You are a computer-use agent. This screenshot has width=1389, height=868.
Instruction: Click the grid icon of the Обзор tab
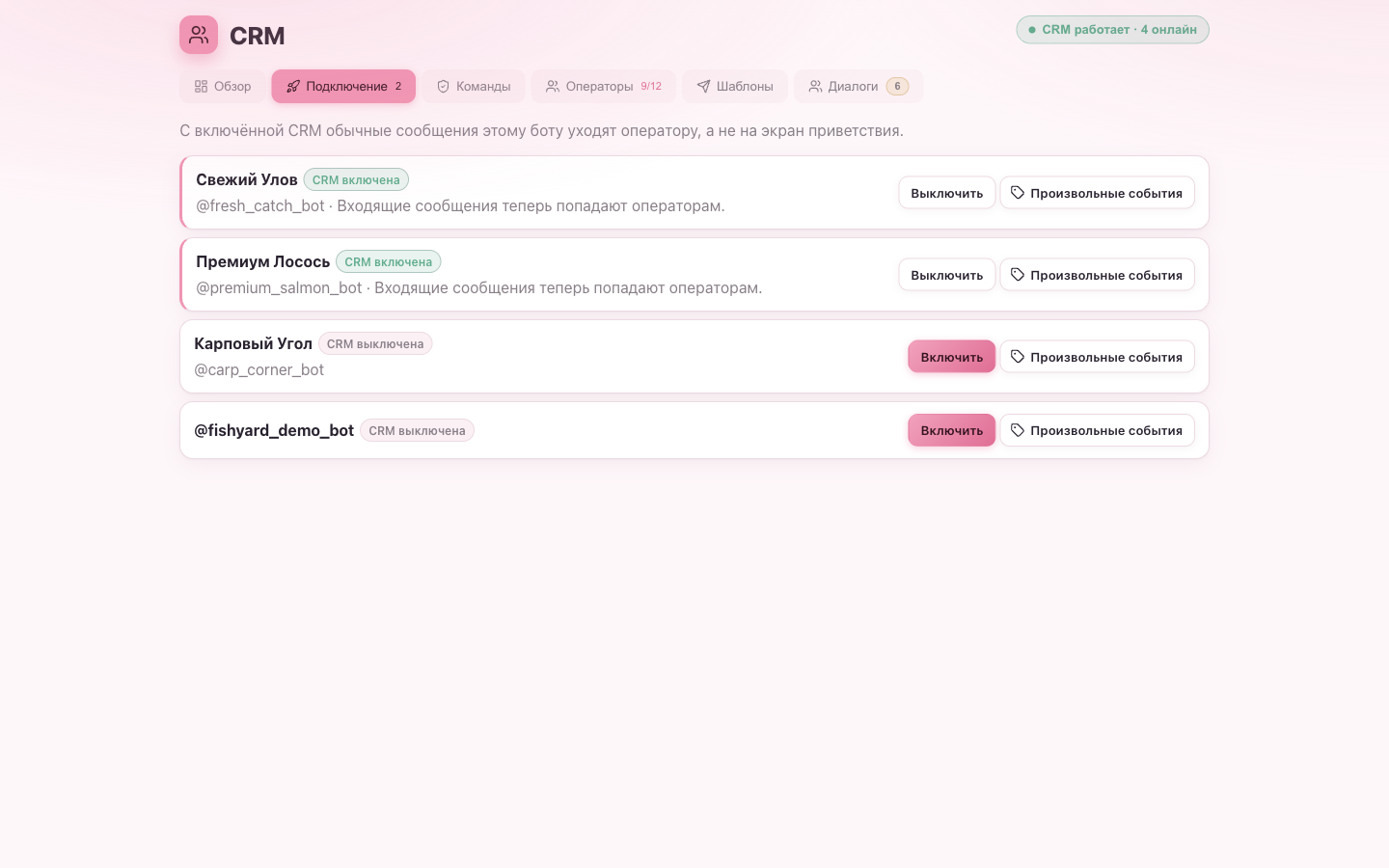(201, 87)
